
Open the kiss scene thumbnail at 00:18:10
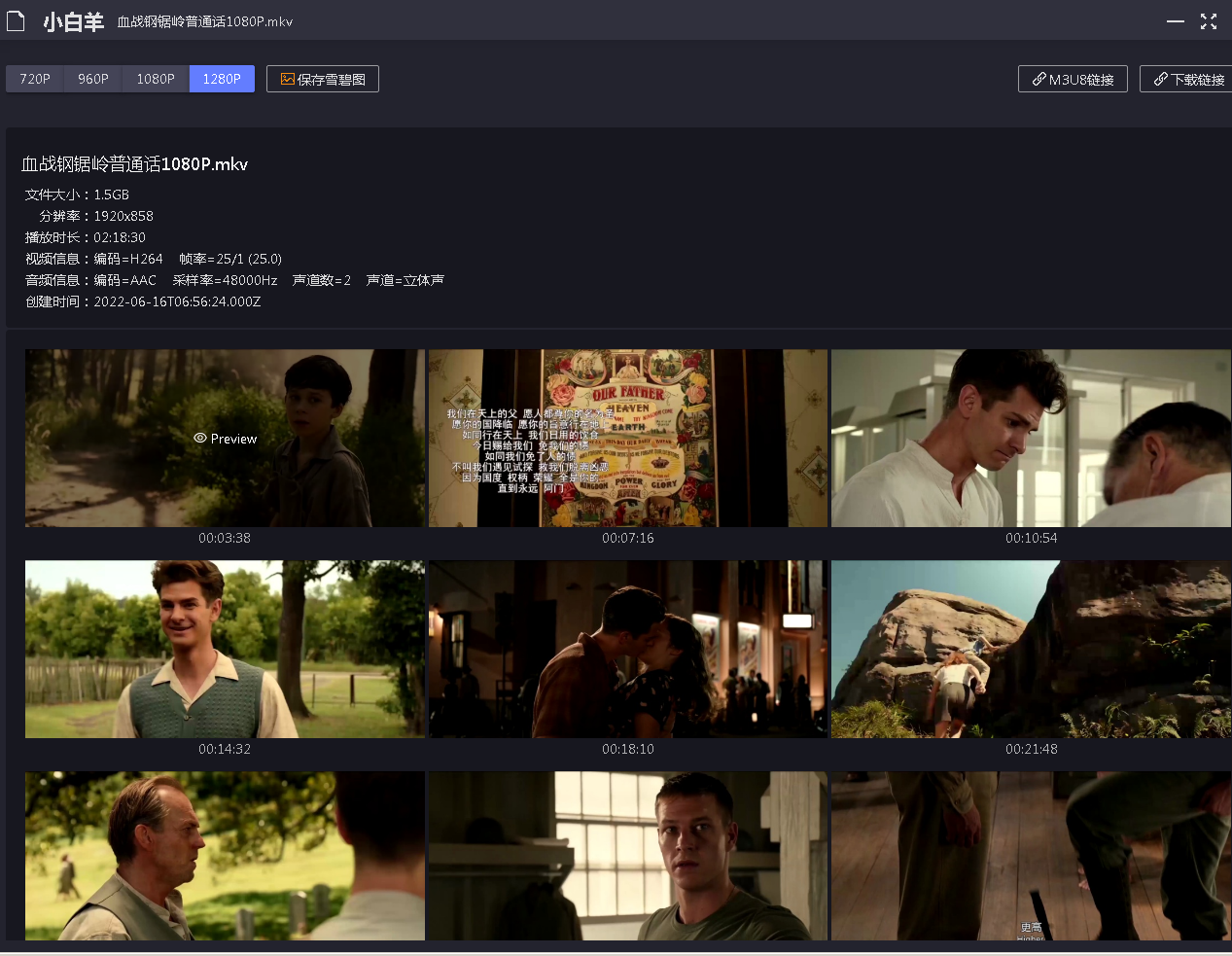628,650
